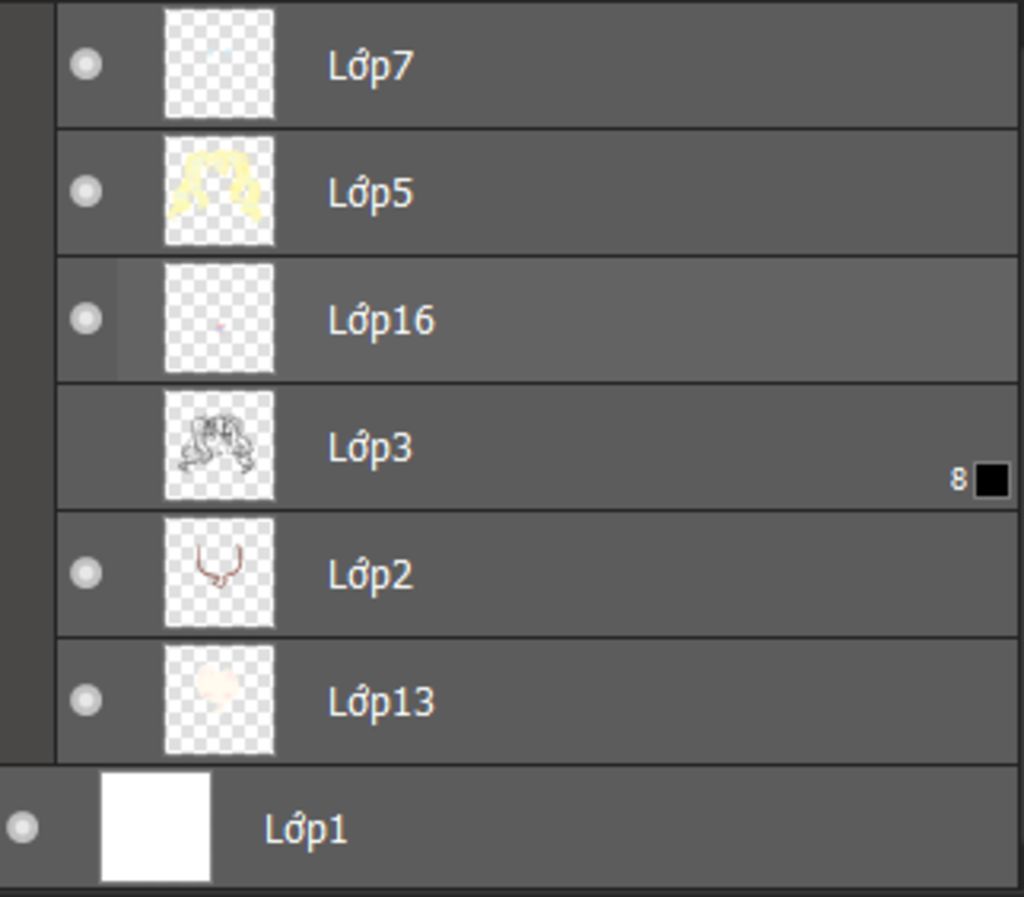Click the black color swatch on Lớp3
This screenshot has width=1024, height=897.
click(x=992, y=480)
